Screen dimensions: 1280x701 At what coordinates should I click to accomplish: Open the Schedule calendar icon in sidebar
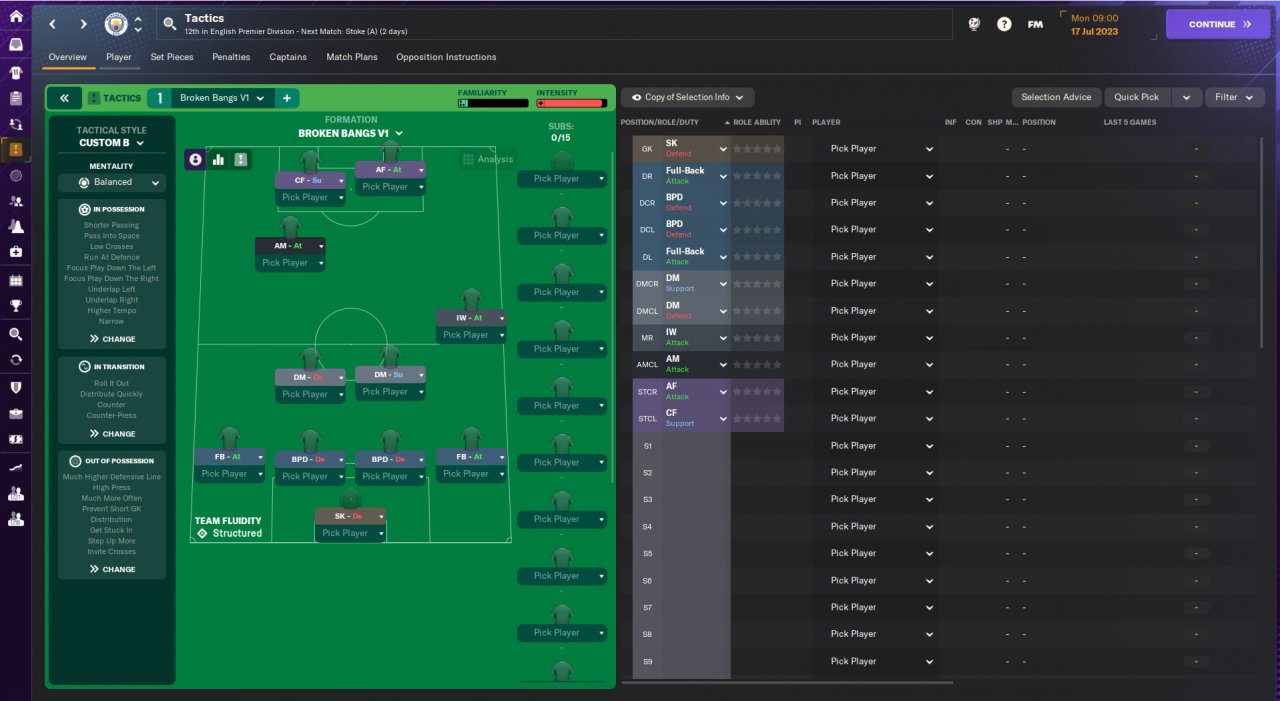click(15, 280)
